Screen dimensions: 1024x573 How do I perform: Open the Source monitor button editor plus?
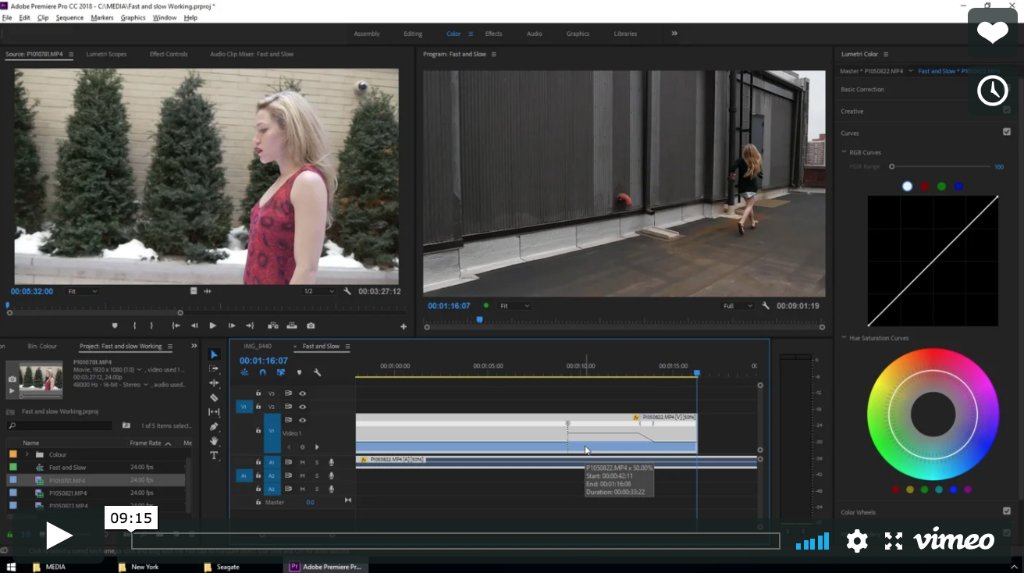click(403, 326)
